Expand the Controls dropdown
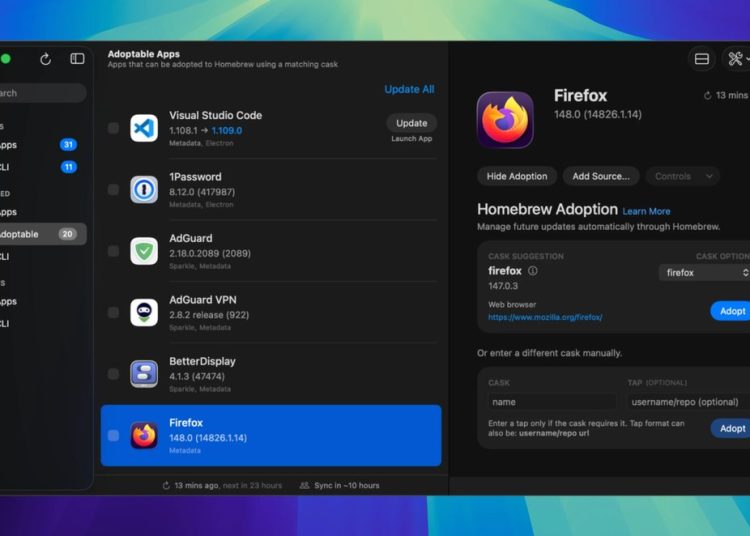 [x=682, y=176]
